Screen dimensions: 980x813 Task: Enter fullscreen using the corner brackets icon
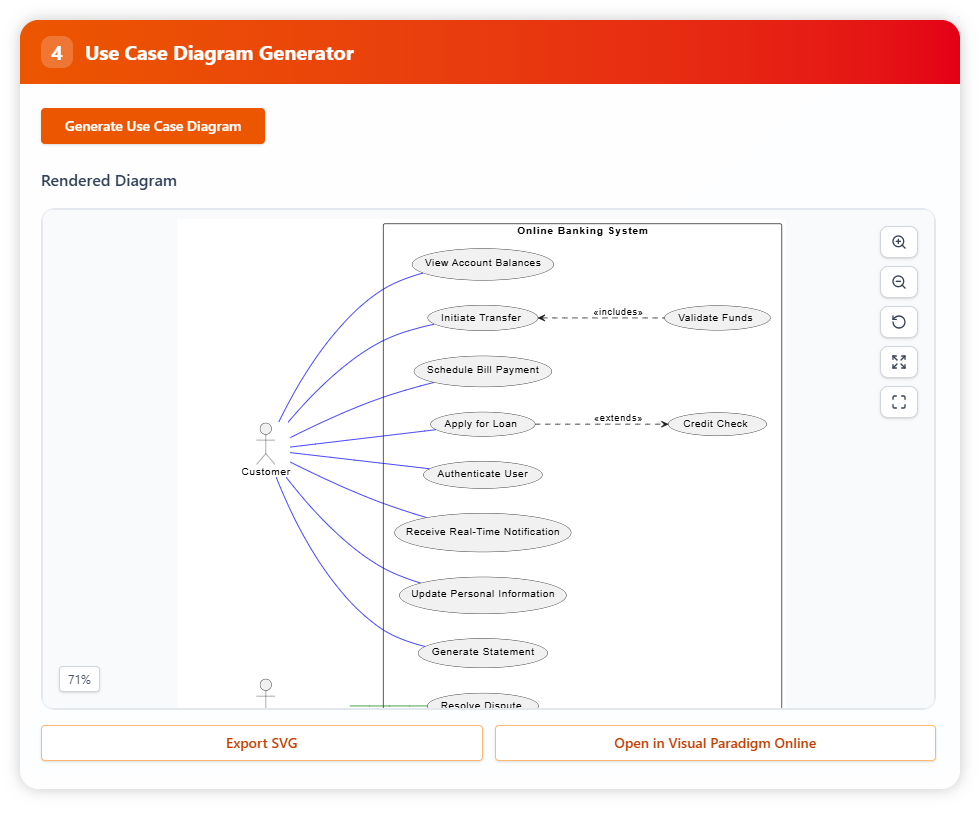(898, 402)
